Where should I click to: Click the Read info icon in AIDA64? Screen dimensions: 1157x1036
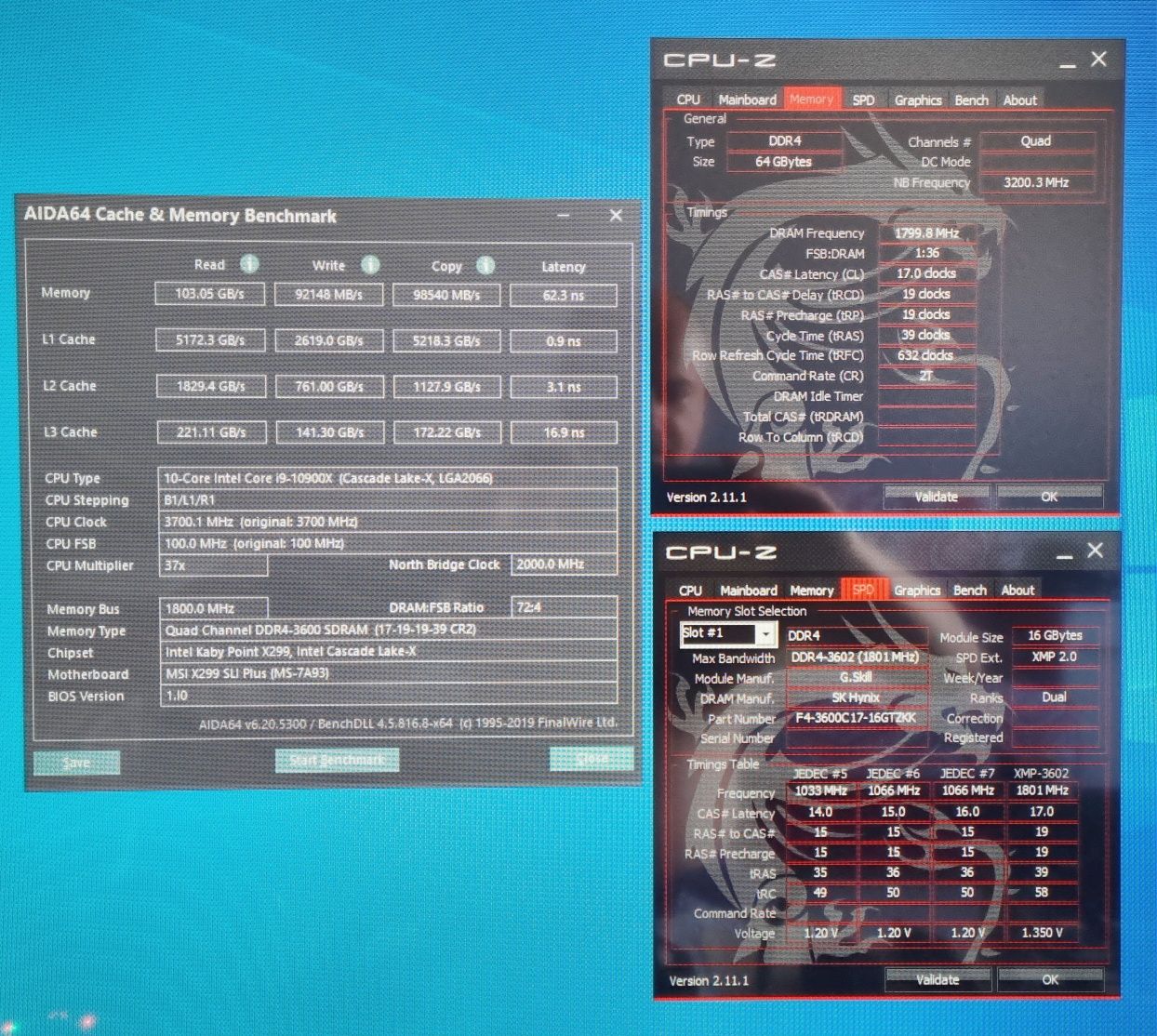click(x=249, y=264)
